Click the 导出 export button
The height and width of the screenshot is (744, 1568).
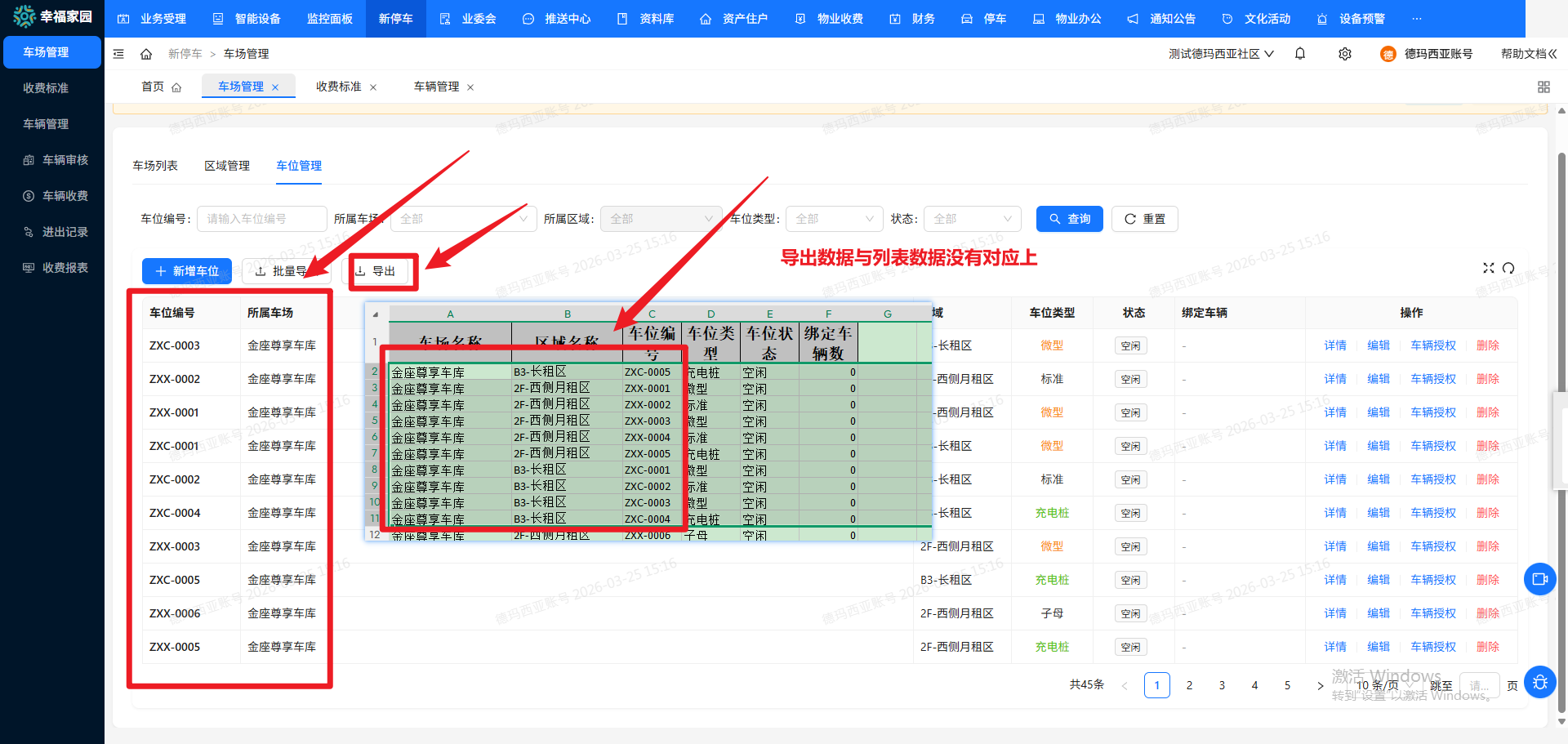point(376,271)
